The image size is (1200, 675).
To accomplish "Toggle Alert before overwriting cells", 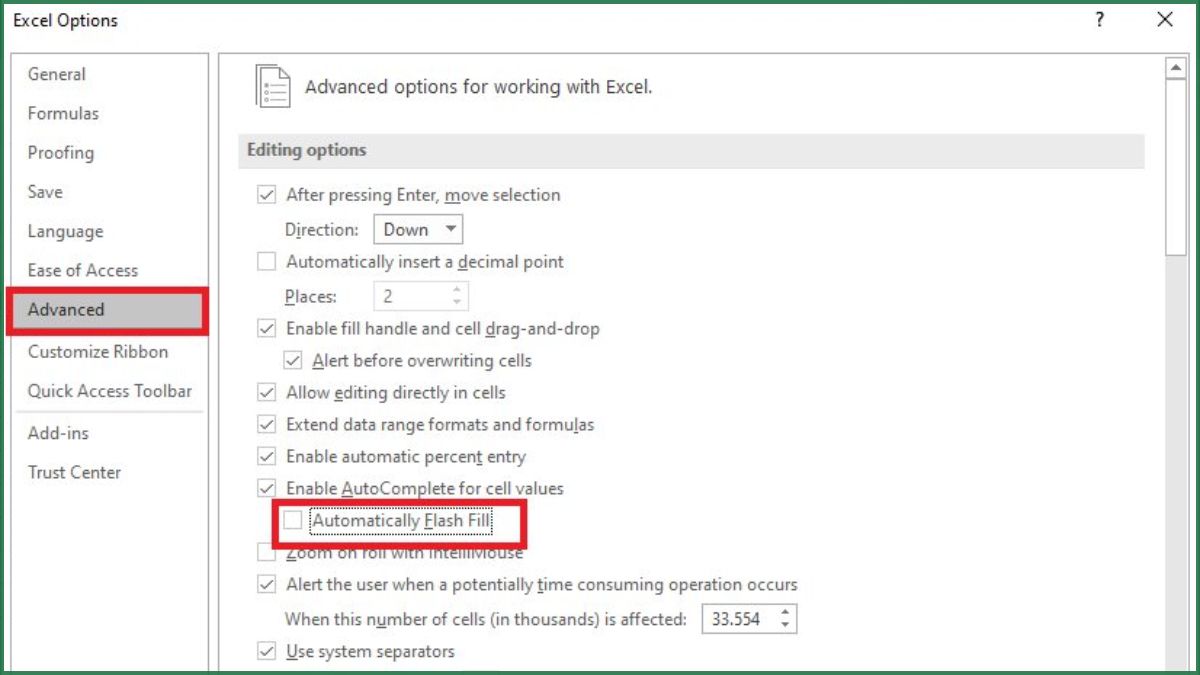I will click(293, 360).
